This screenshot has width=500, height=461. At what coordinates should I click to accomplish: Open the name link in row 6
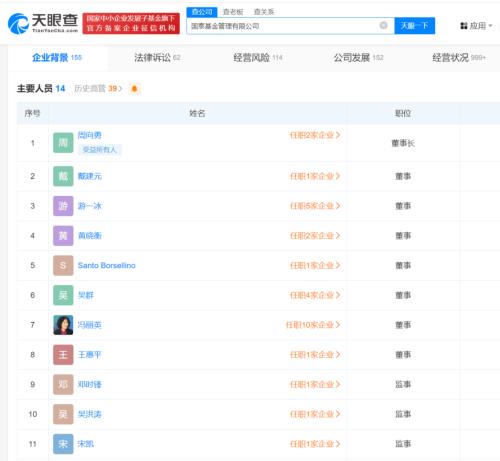(86, 295)
